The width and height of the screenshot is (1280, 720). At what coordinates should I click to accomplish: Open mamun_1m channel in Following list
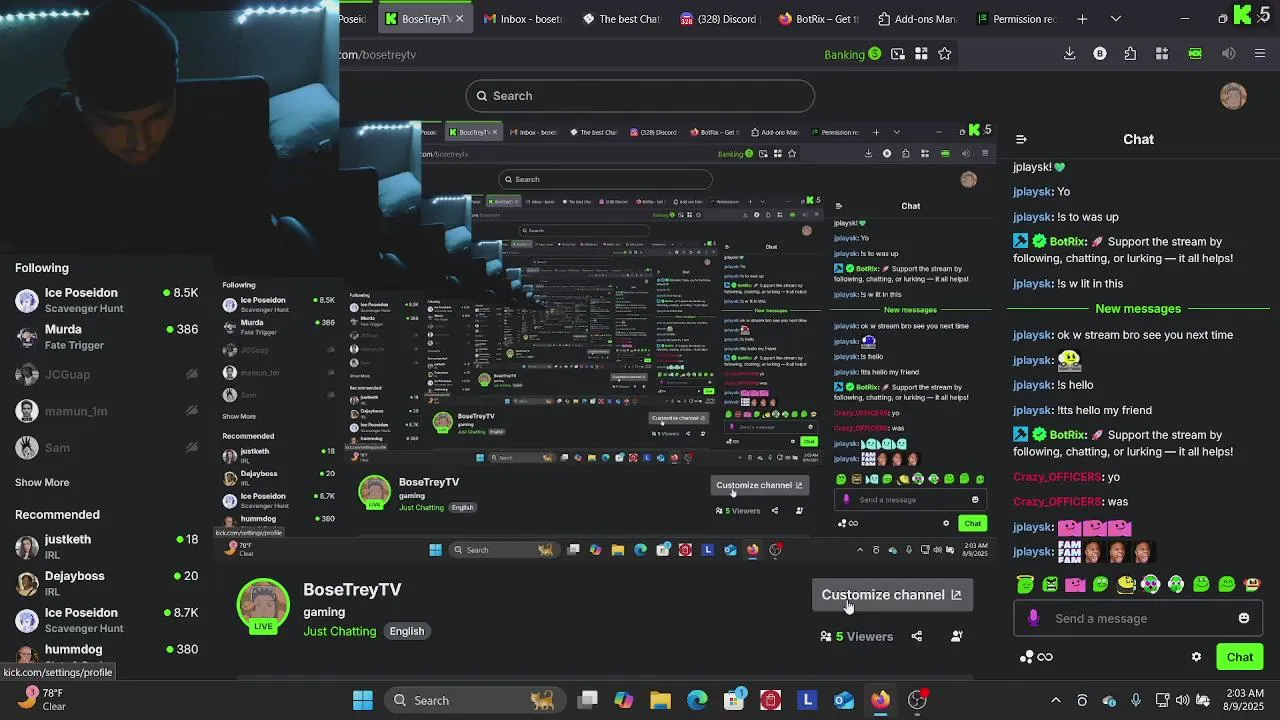pos(107,411)
